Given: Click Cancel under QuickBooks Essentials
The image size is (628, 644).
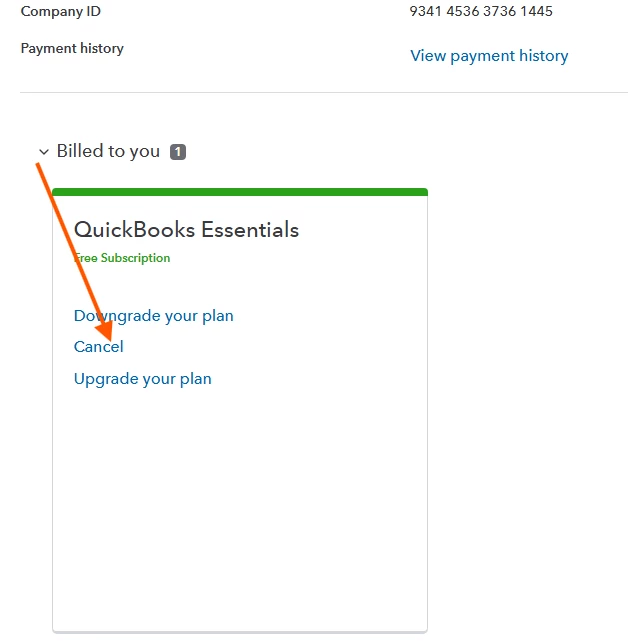Looking at the screenshot, I should tap(99, 347).
